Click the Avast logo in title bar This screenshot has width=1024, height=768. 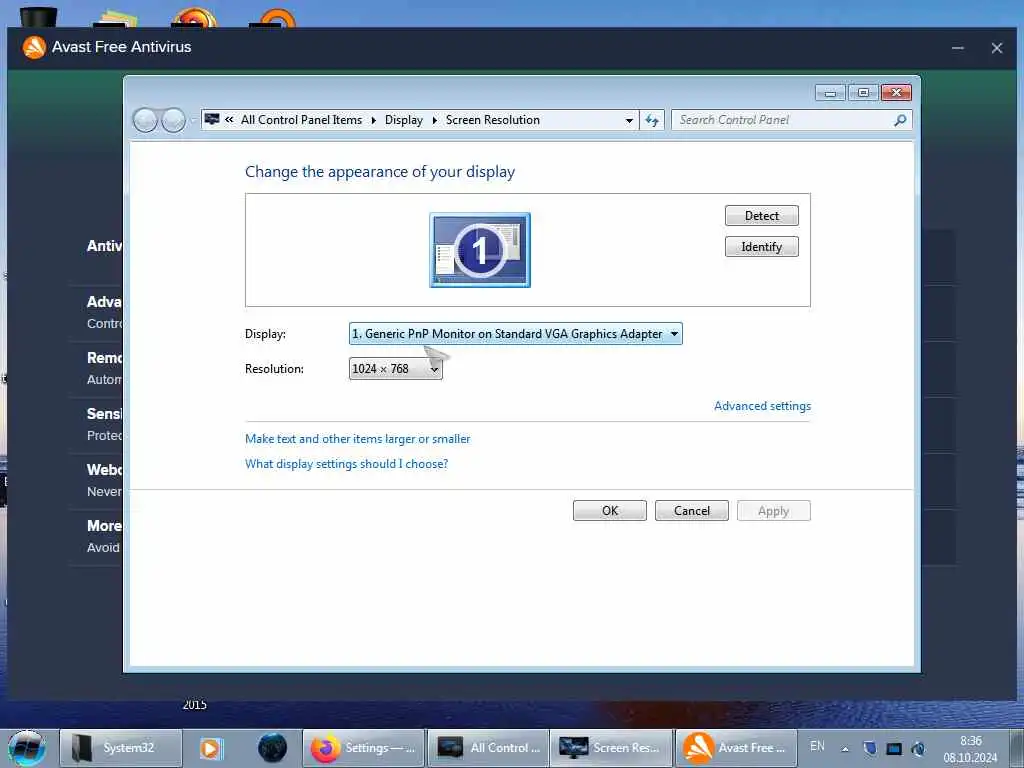[34, 47]
